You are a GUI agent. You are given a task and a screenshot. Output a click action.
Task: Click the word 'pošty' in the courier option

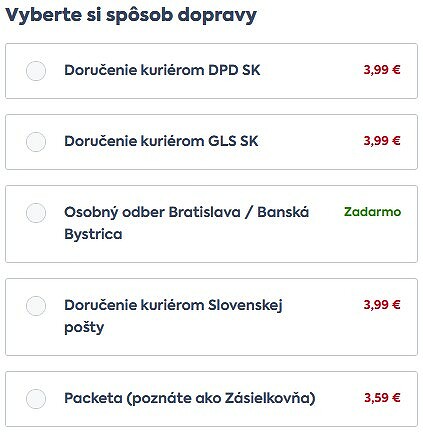pyautogui.click(x=84, y=327)
